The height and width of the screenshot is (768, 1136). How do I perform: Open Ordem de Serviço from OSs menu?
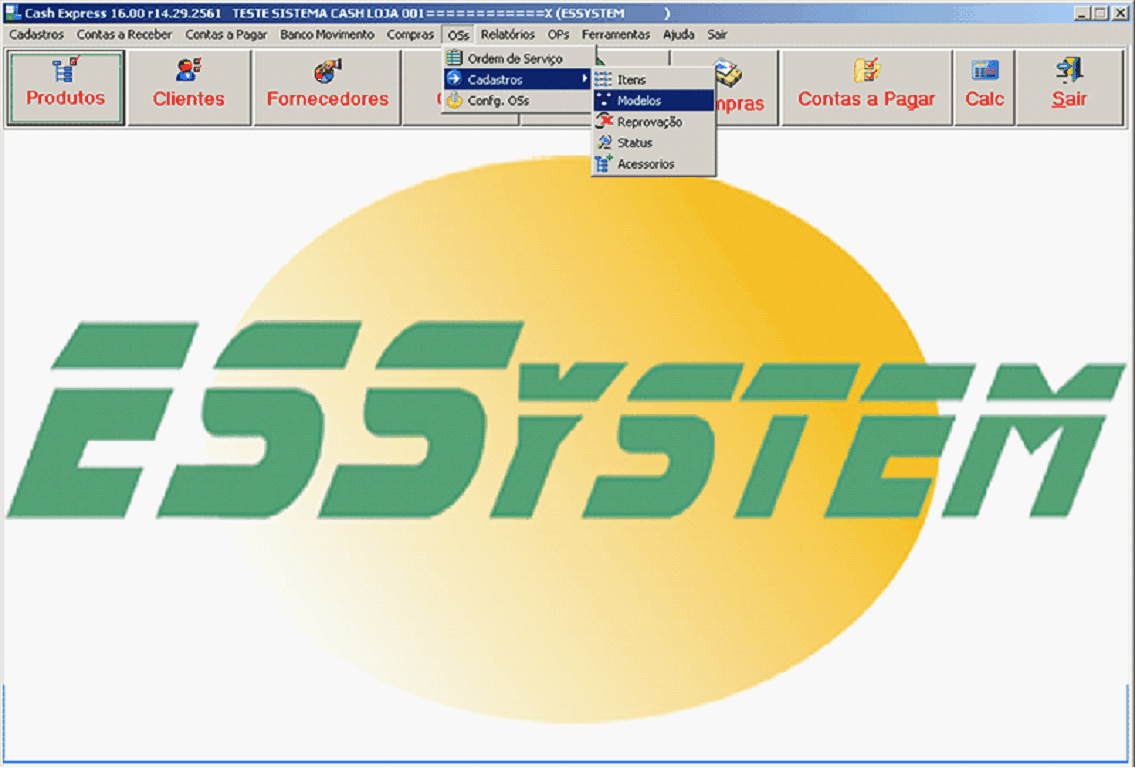(x=515, y=59)
